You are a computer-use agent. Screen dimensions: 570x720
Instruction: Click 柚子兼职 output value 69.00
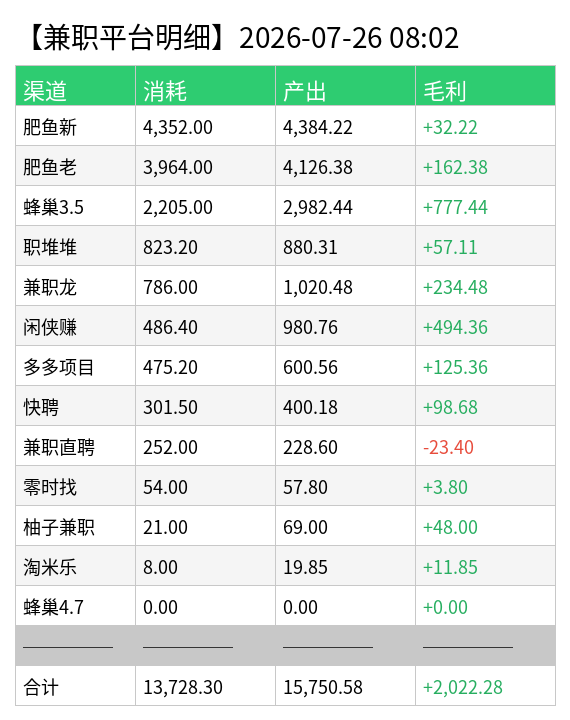(305, 527)
